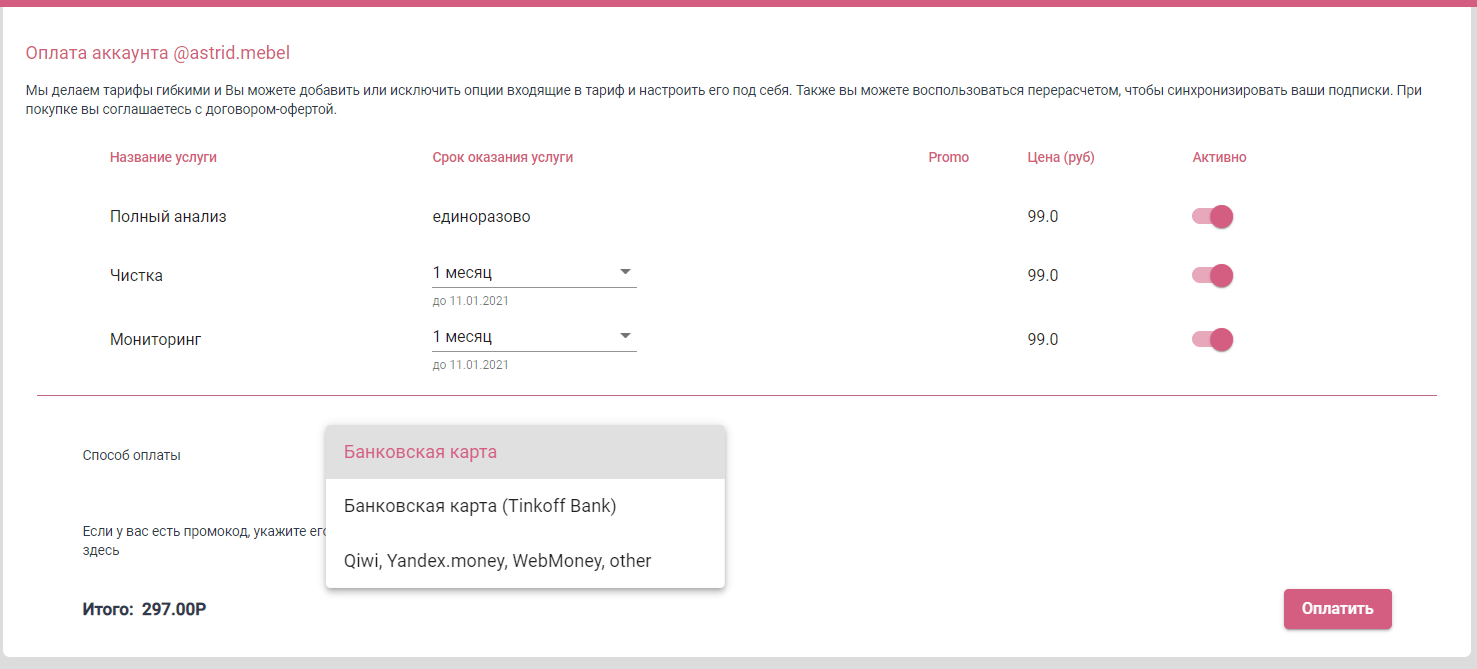Open the "Способ оплаты" payment method selector
Viewport: 1477px width, 669px height.
point(525,452)
